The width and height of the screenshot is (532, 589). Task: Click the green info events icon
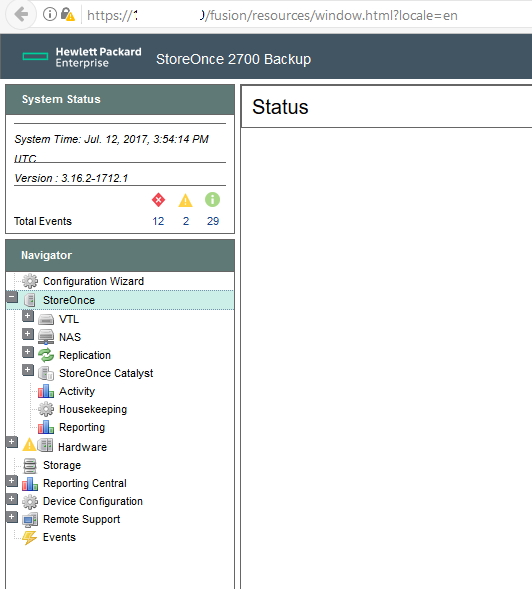212,199
